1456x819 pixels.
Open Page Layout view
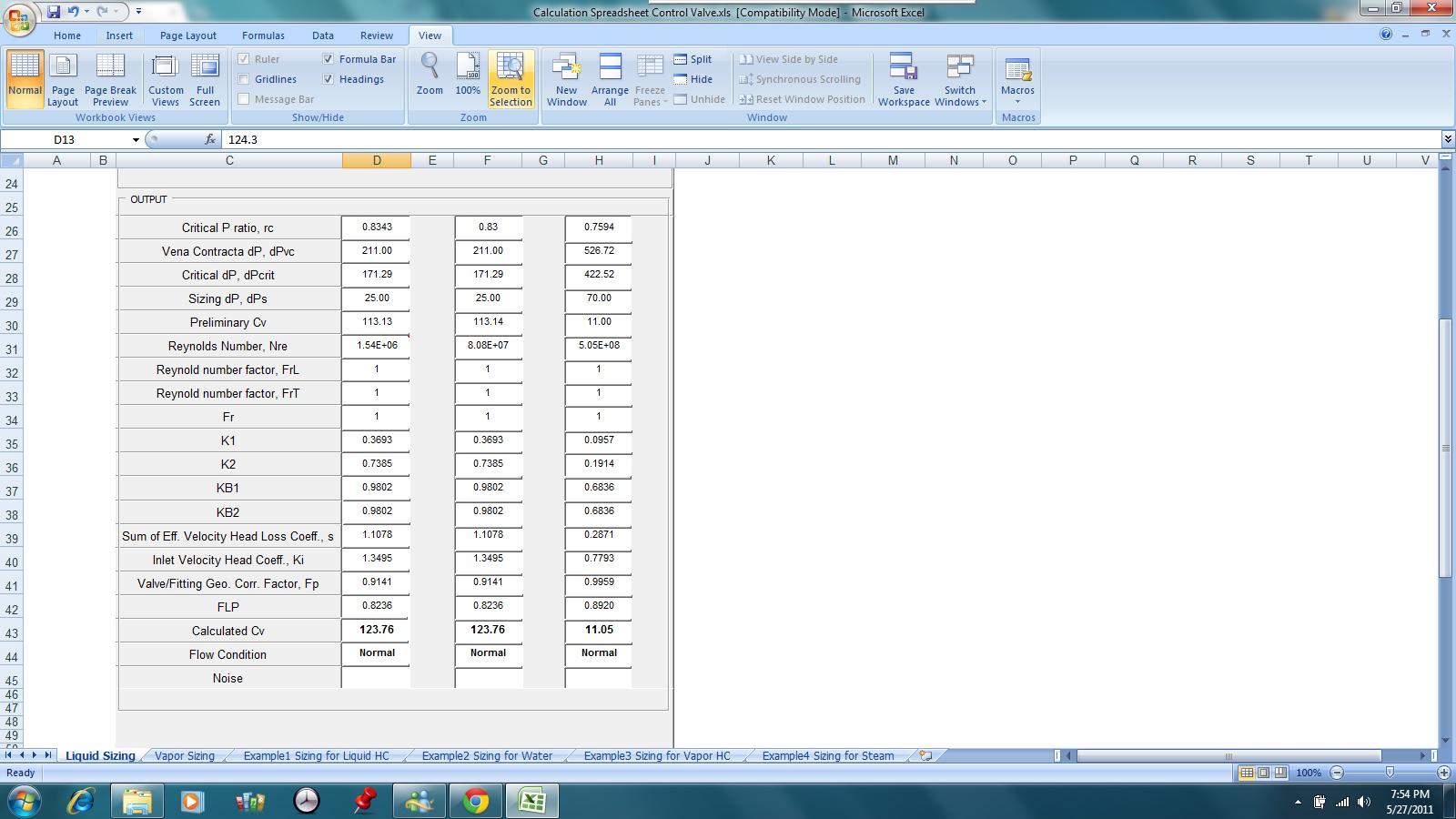(x=63, y=79)
